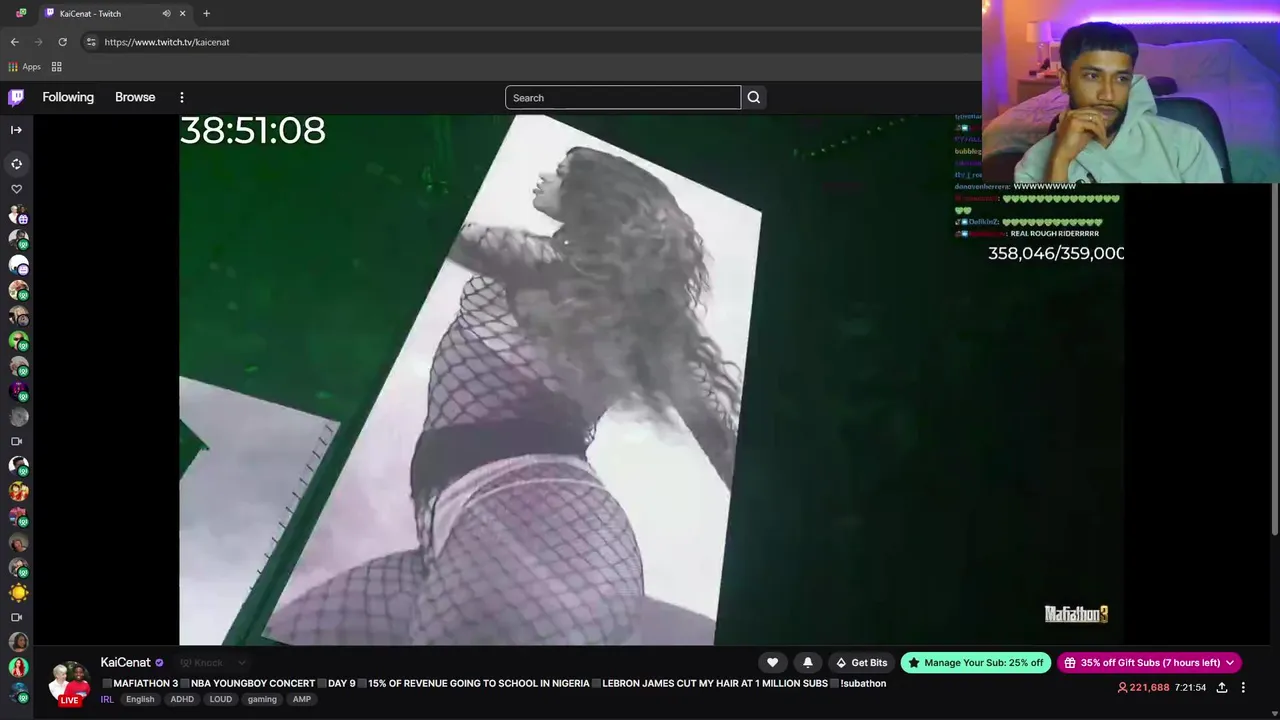Viewport: 1280px width, 720px height.
Task: Click the KaiCenat channel name link
Action: (125, 662)
